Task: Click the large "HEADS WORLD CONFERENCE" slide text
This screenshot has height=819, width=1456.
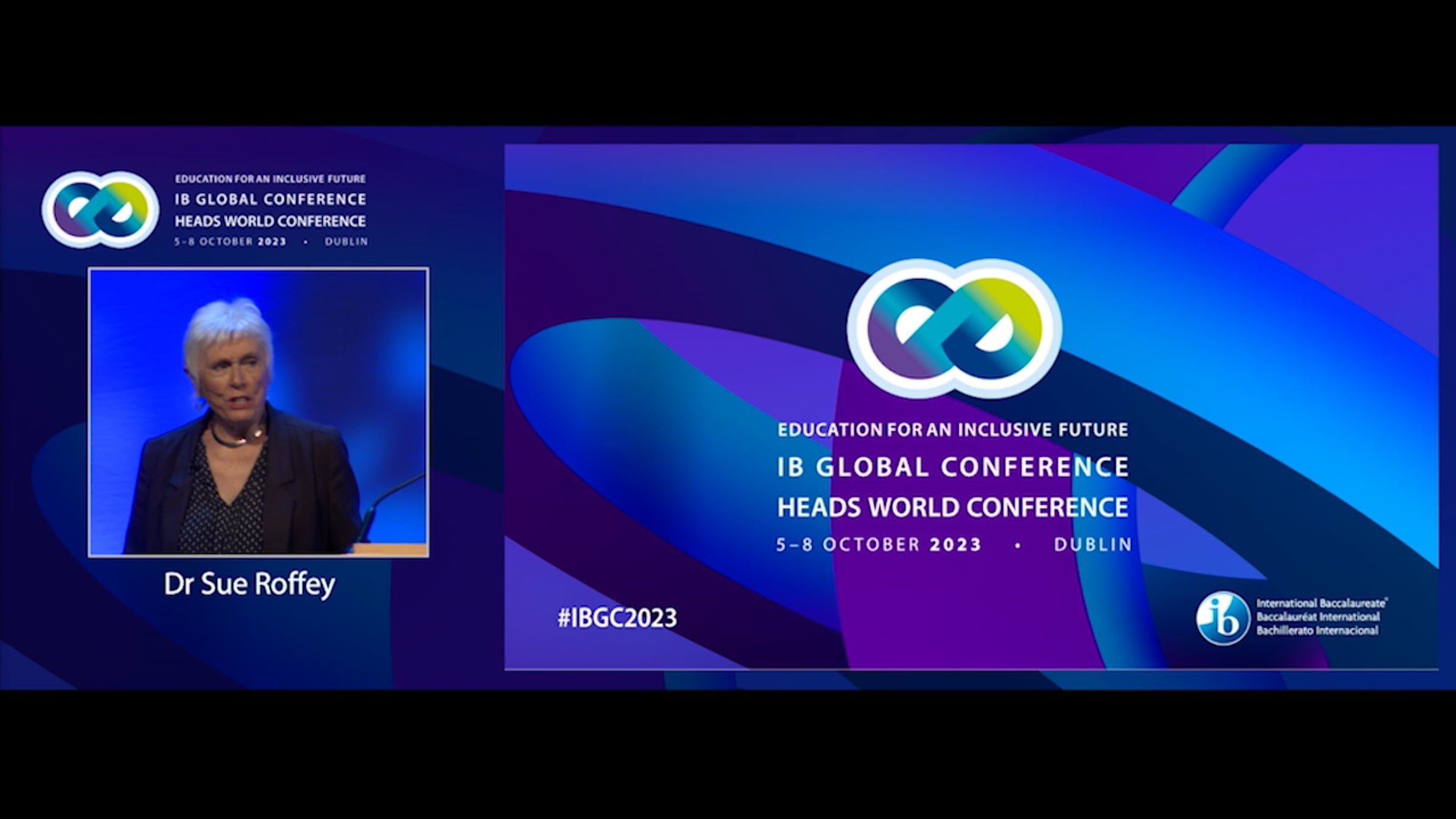Action: [952, 507]
